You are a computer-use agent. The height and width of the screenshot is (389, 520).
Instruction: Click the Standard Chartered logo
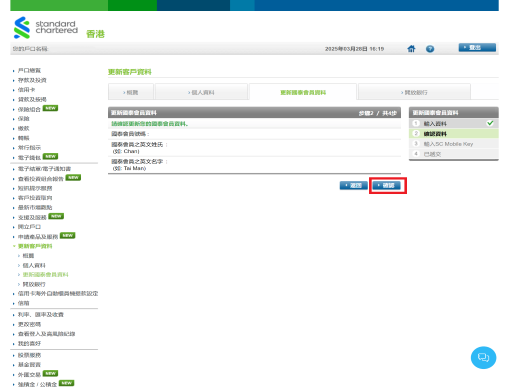tap(46, 28)
